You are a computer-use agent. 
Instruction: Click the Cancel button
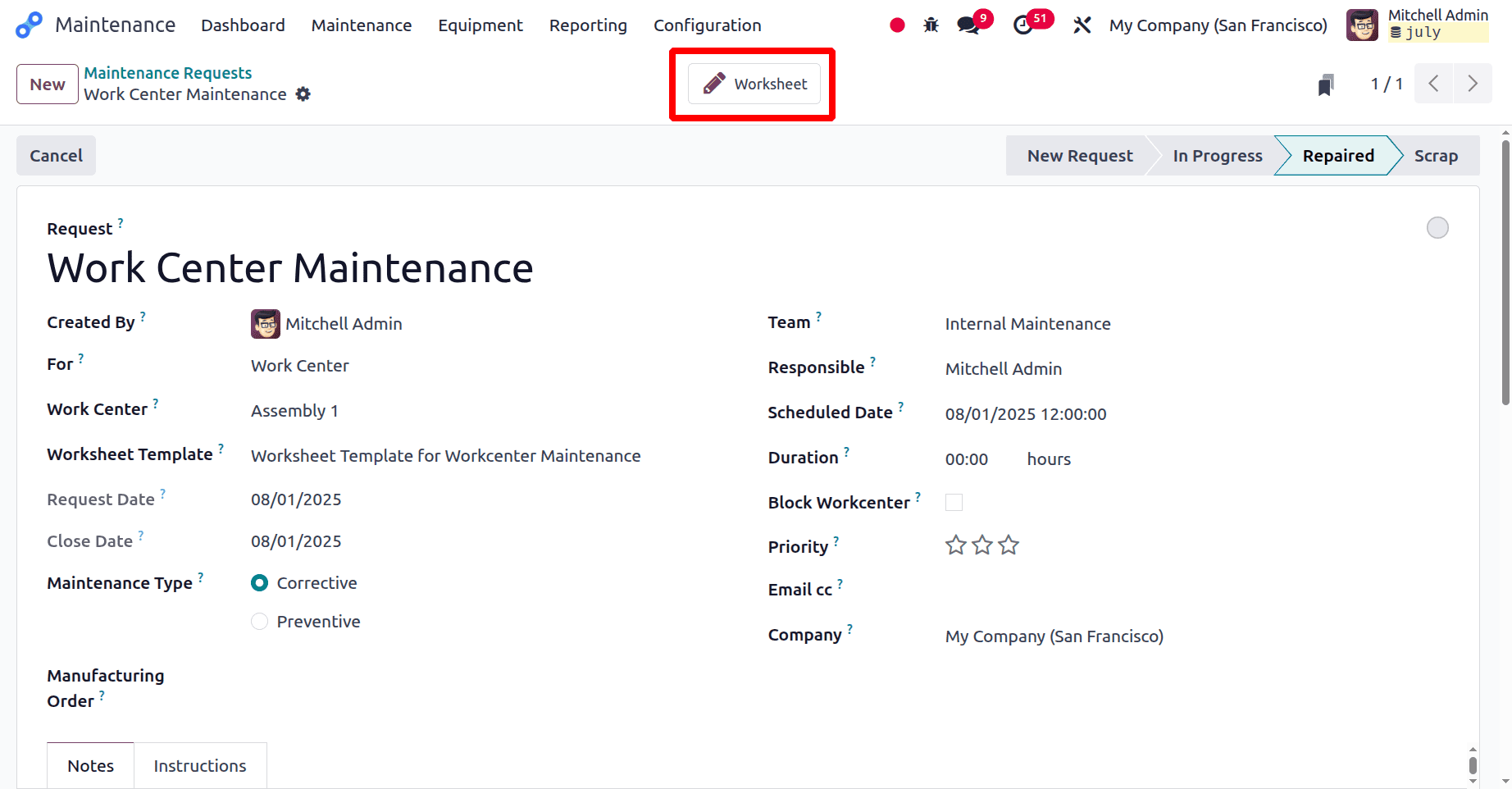(x=56, y=156)
